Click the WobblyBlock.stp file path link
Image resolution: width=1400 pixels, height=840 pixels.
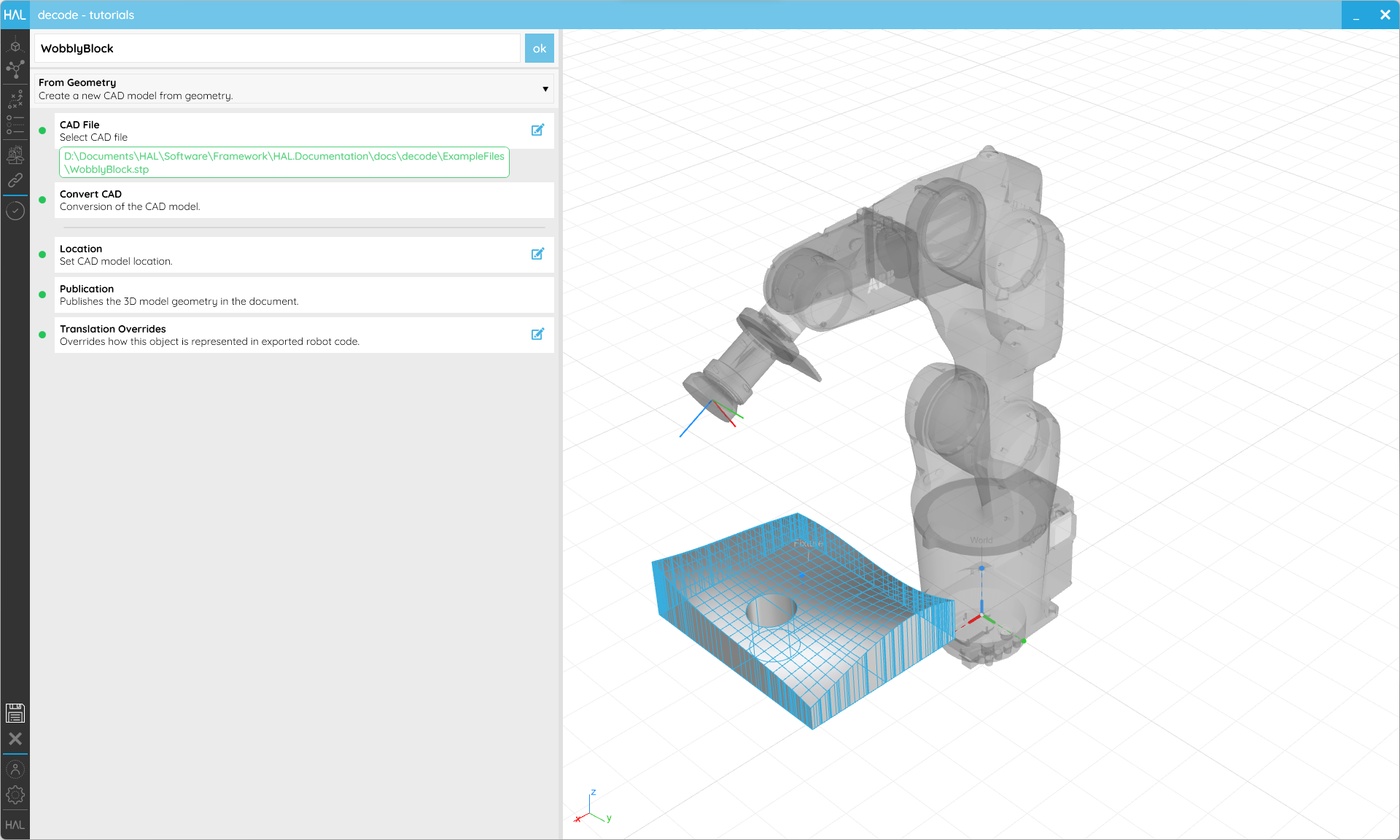pos(284,163)
